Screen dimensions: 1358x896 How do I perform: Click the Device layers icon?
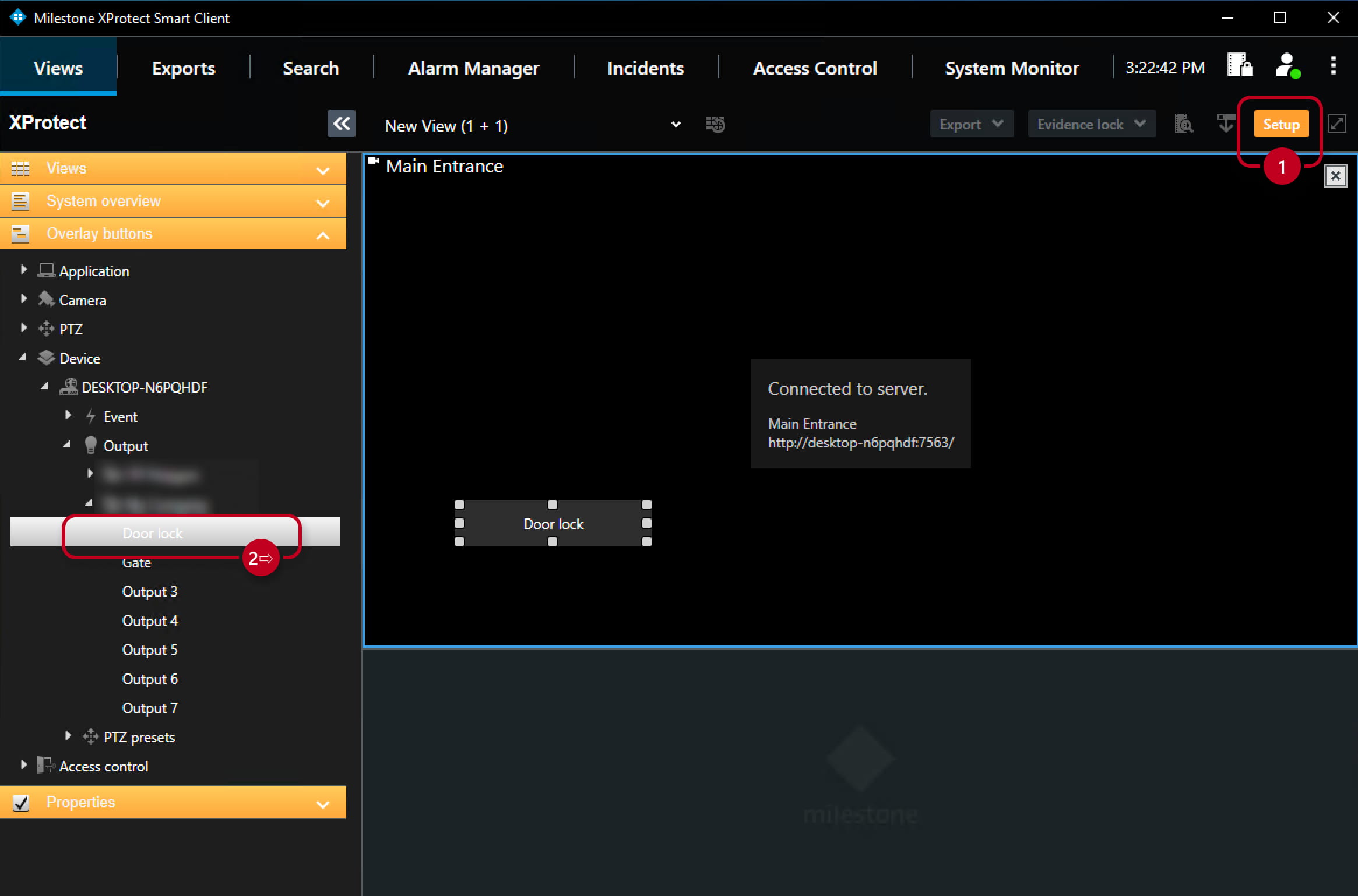47,358
